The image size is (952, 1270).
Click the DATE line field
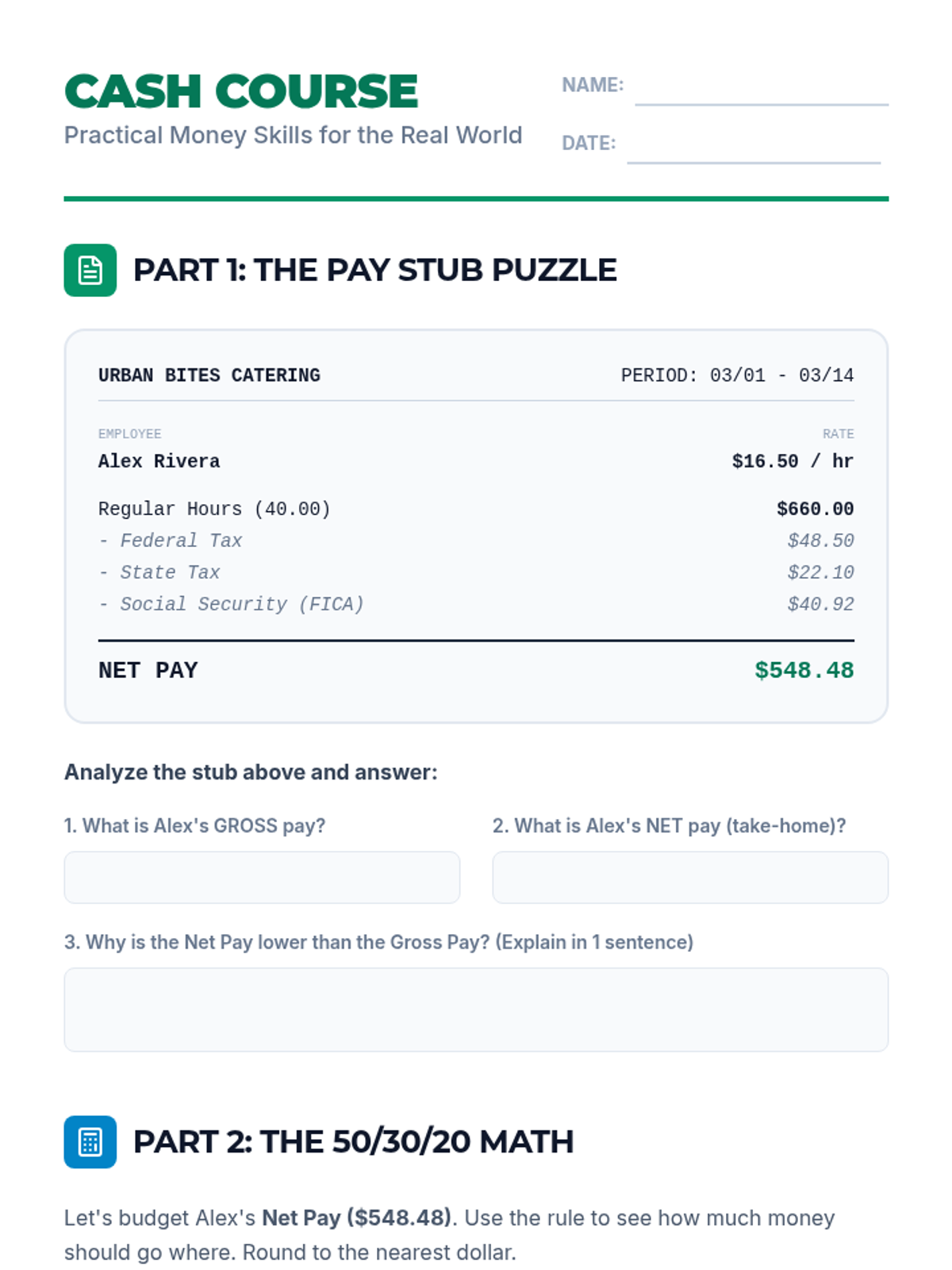point(753,148)
